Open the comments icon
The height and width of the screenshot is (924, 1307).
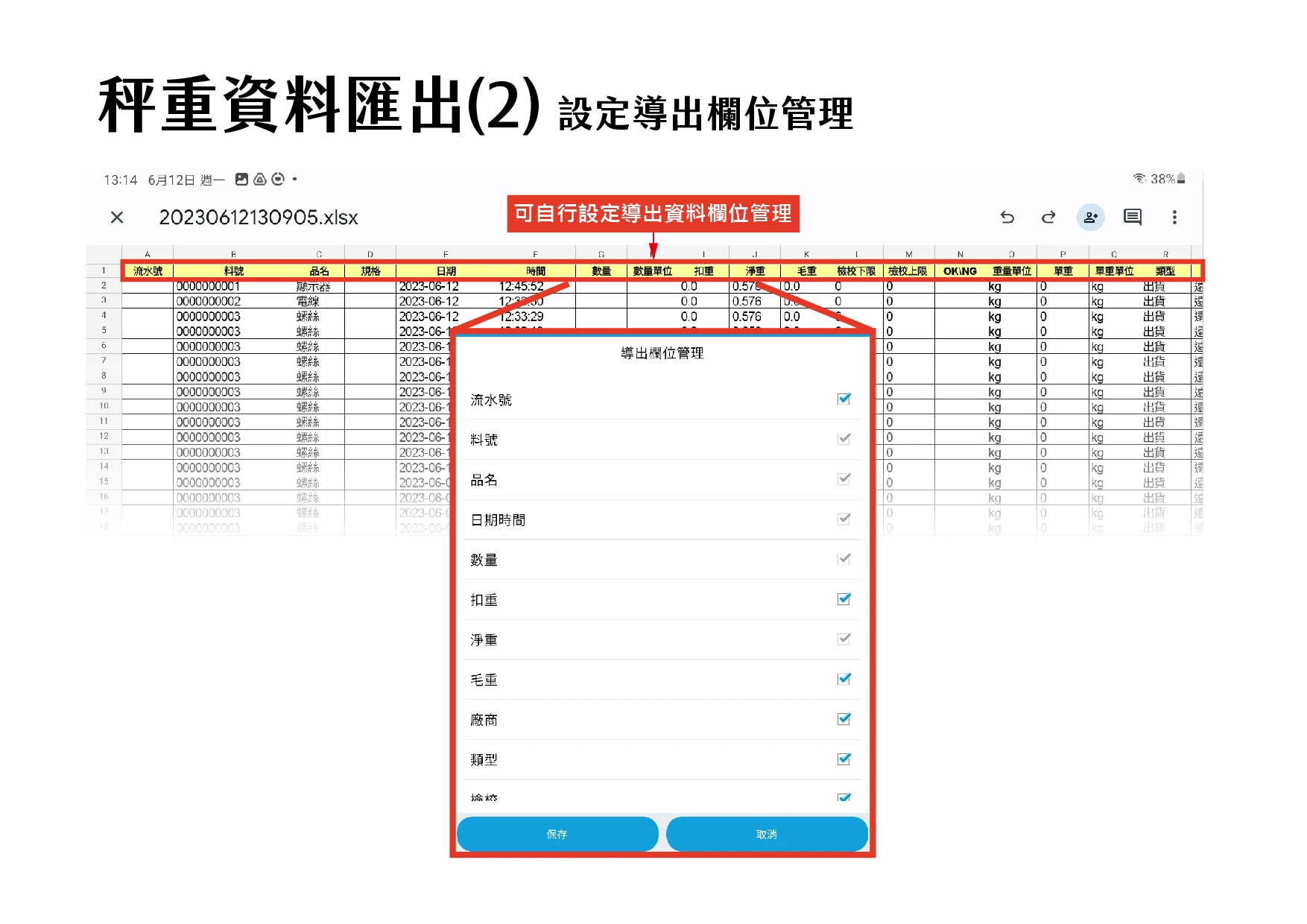[x=1133, y=217]
